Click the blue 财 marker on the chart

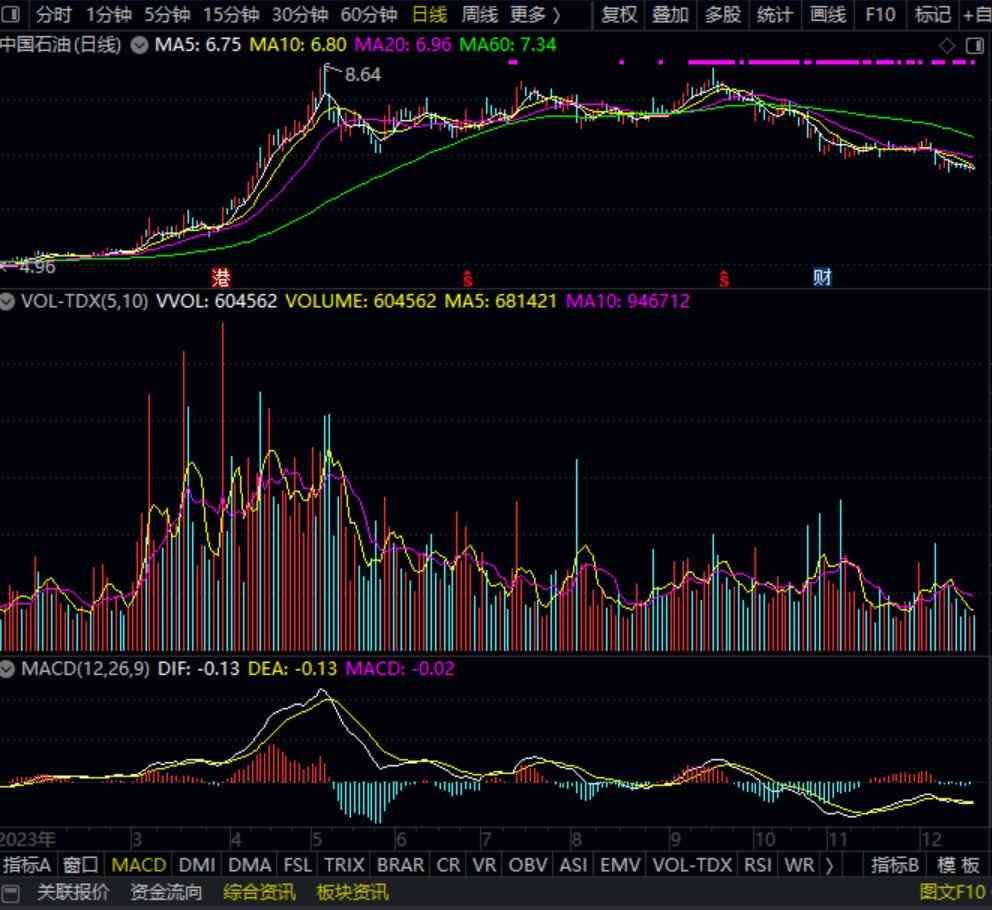[x=822, y=277]
